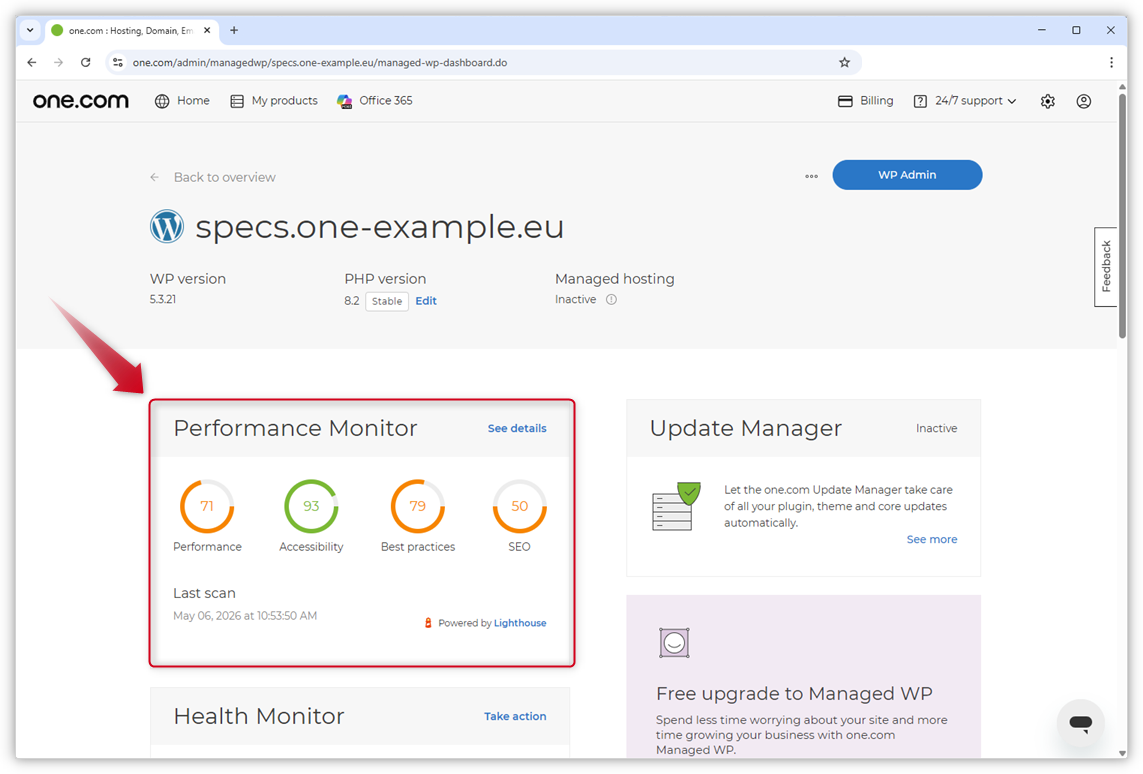View site information icon in address bar
This screenshot has height=774, width=1143.
click(x=118, y=63)
